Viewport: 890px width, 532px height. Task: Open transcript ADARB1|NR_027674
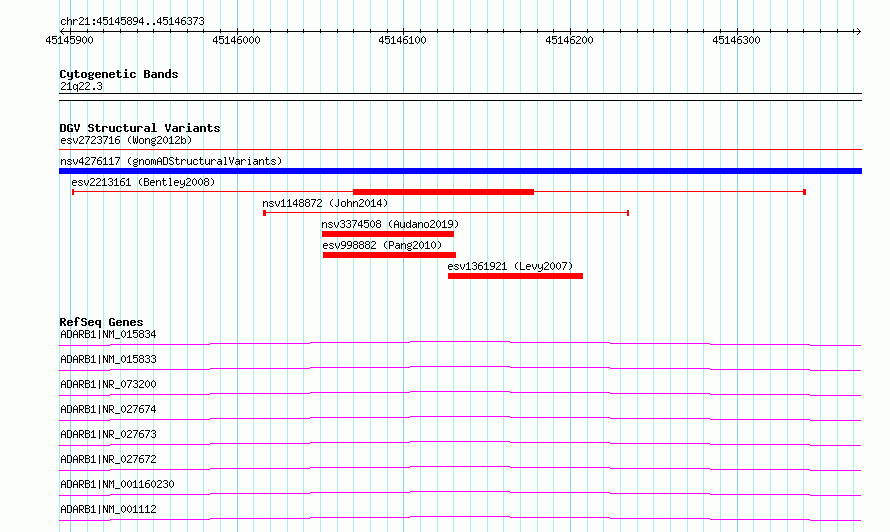[x=108, y=409]
